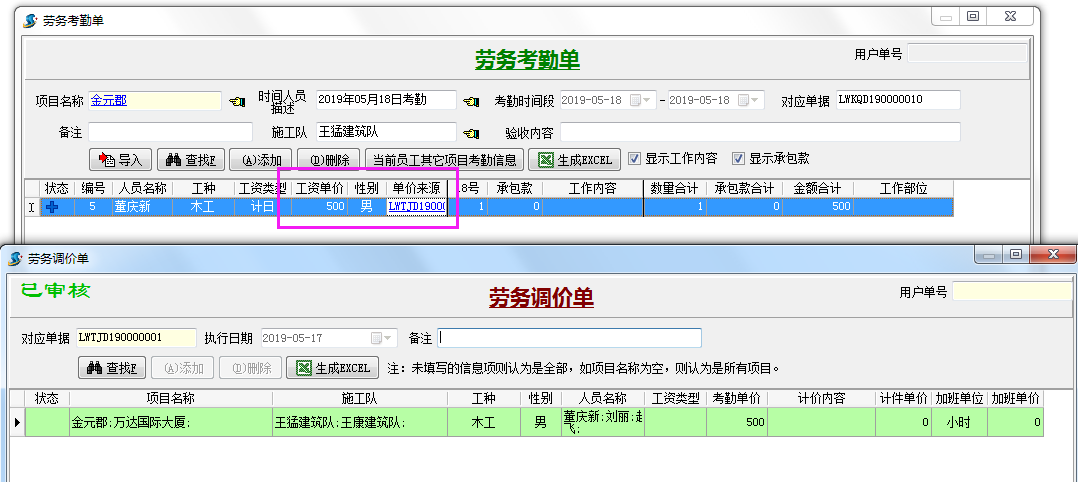Uncheck the 显示承包款 checkbox
The width and height of the screenshot is (1078, 482).
[x=738, y=158]
